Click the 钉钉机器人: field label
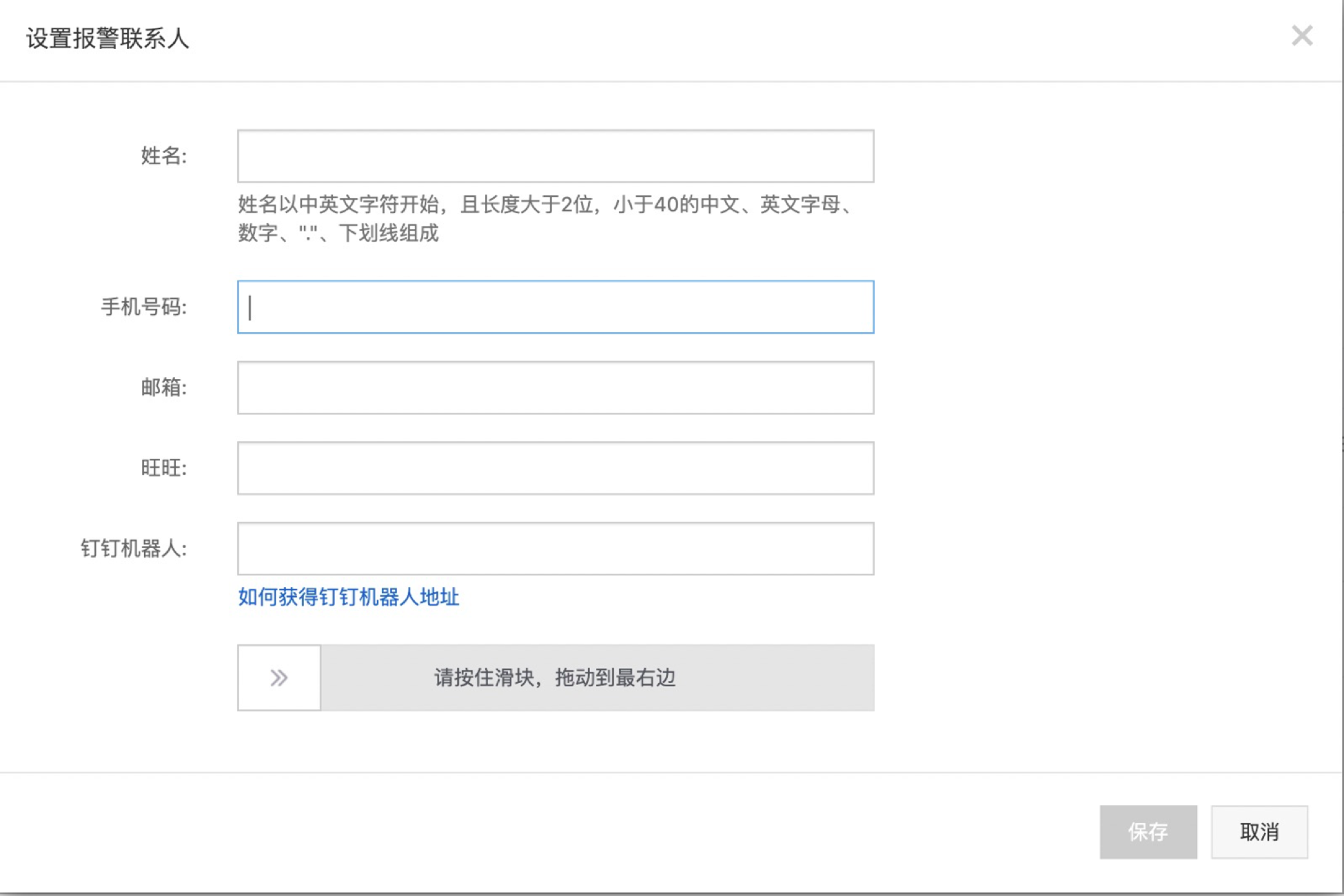The height and width of the screenshot is (896, 1344). [x=134, y=549]
